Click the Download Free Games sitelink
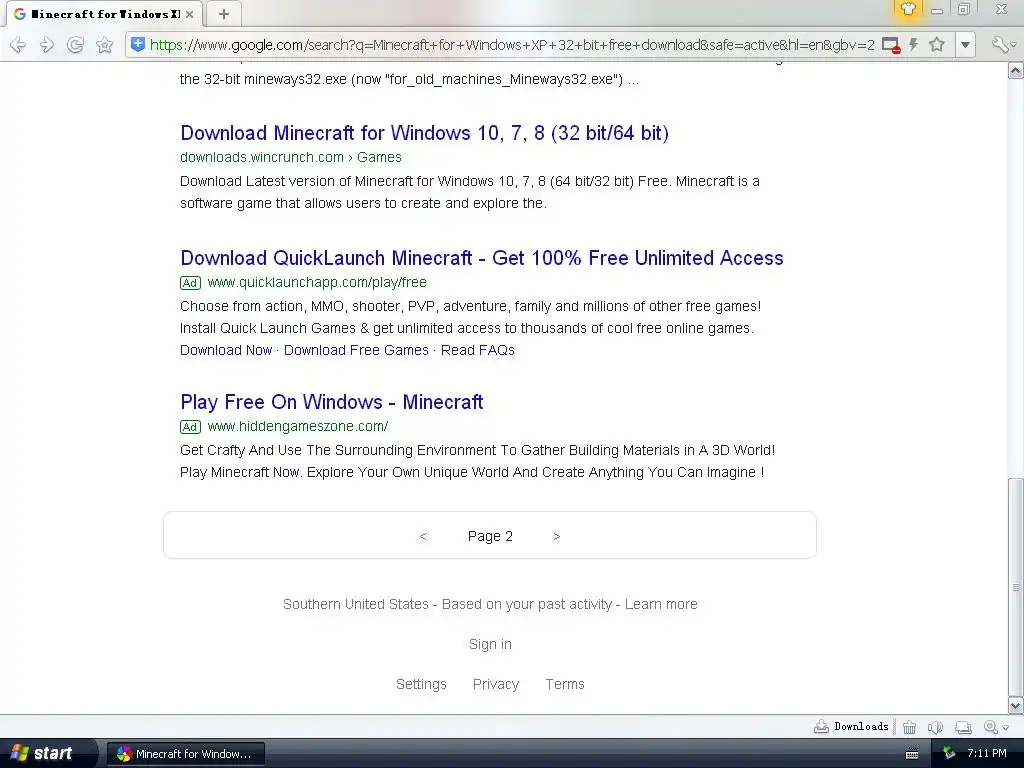Viewport: 1024px width, 768px height. [356, 350]
